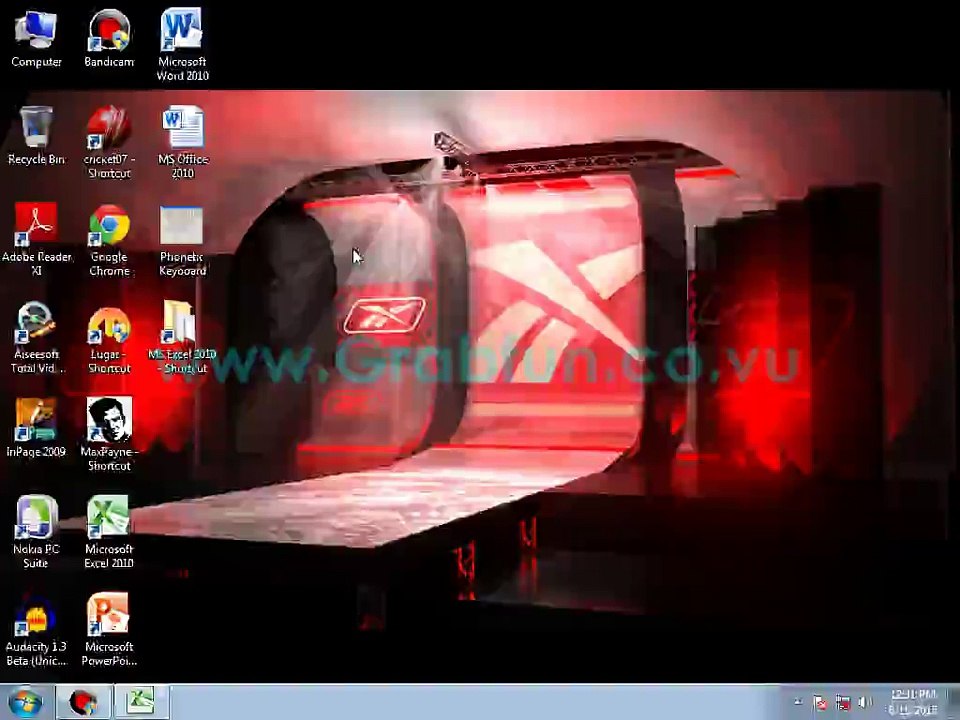The width and height of the screenshot is (960, 720).
Task: Open the InPage 2009 shortcut
Action: point(36,427)
